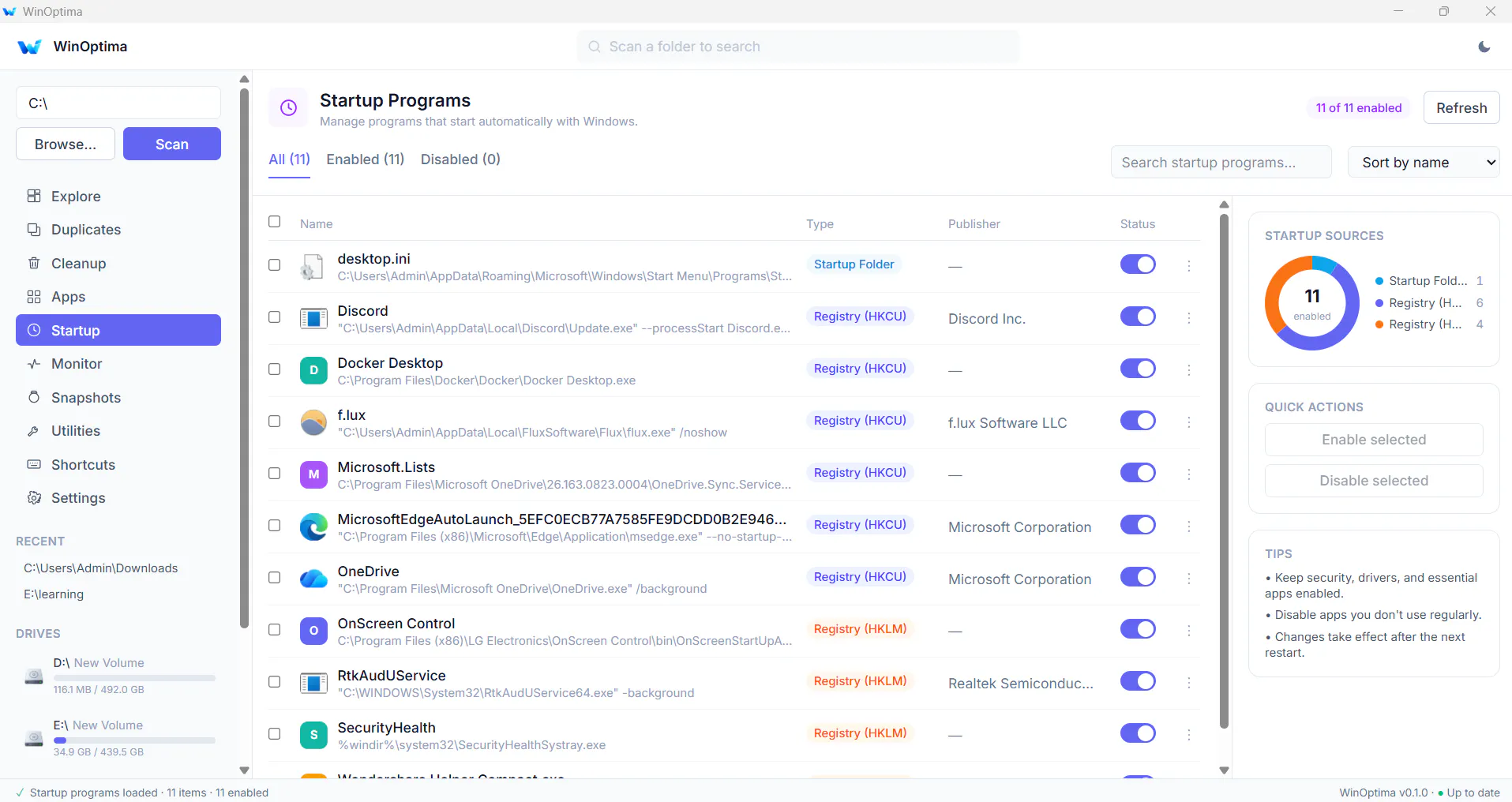1512x802 pixels.
Task: Open Settings in the sidebar
Action: point(118,498)
